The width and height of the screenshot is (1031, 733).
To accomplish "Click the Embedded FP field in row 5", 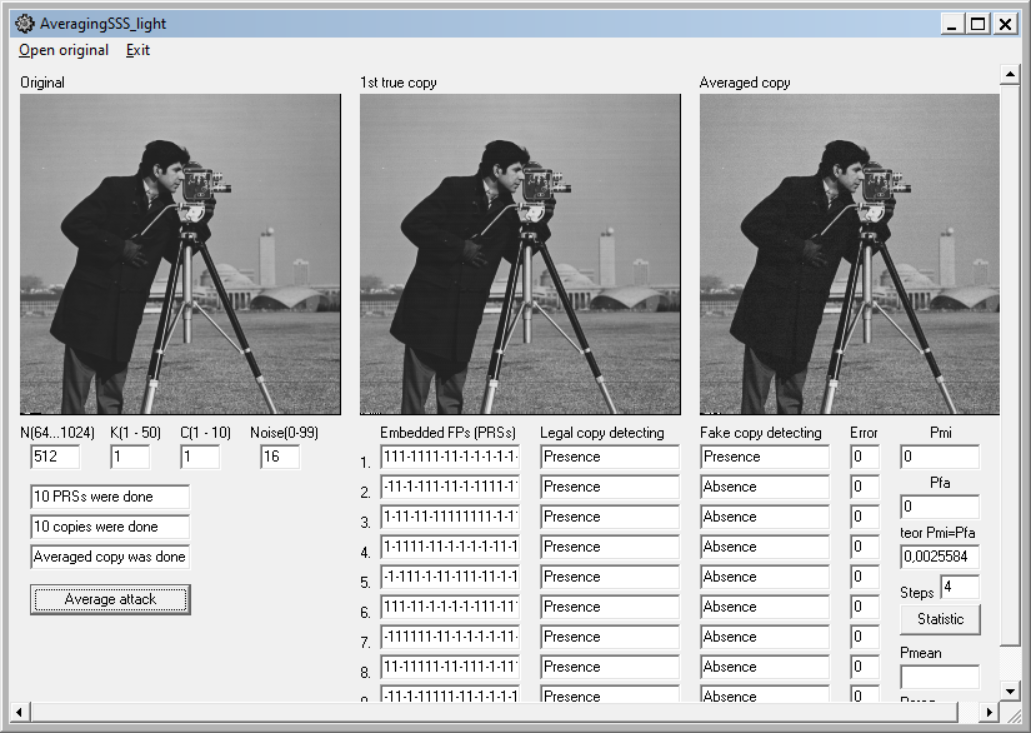I will [450, 577].
